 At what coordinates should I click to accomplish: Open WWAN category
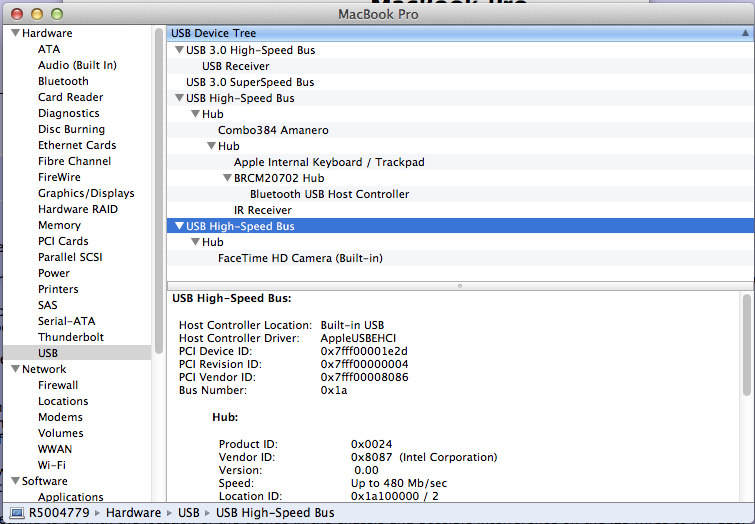(x=55, y=449)
